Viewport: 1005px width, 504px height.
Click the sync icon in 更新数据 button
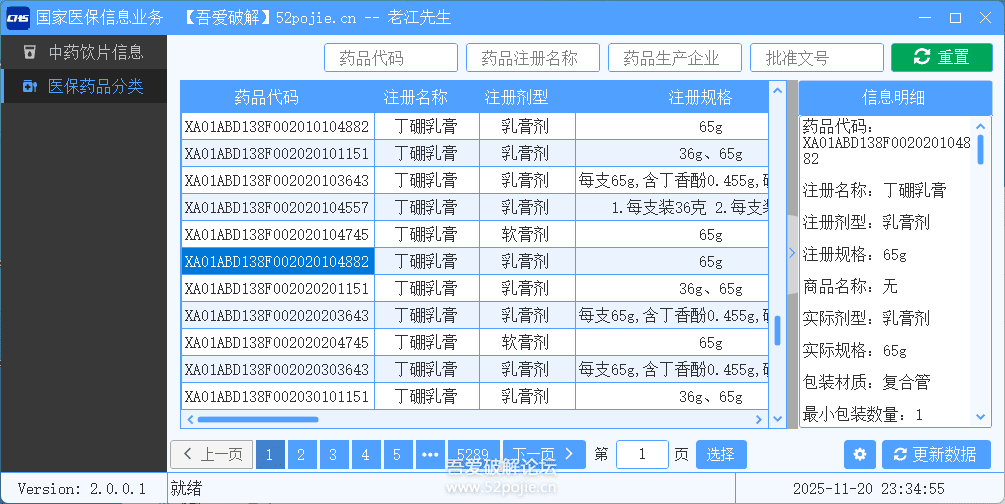[900, 455]
